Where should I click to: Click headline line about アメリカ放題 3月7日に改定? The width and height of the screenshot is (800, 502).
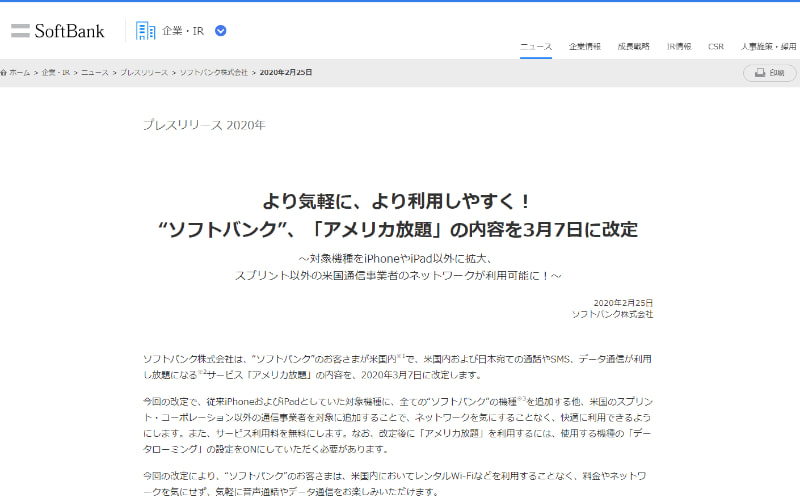(x=398, y=230)
